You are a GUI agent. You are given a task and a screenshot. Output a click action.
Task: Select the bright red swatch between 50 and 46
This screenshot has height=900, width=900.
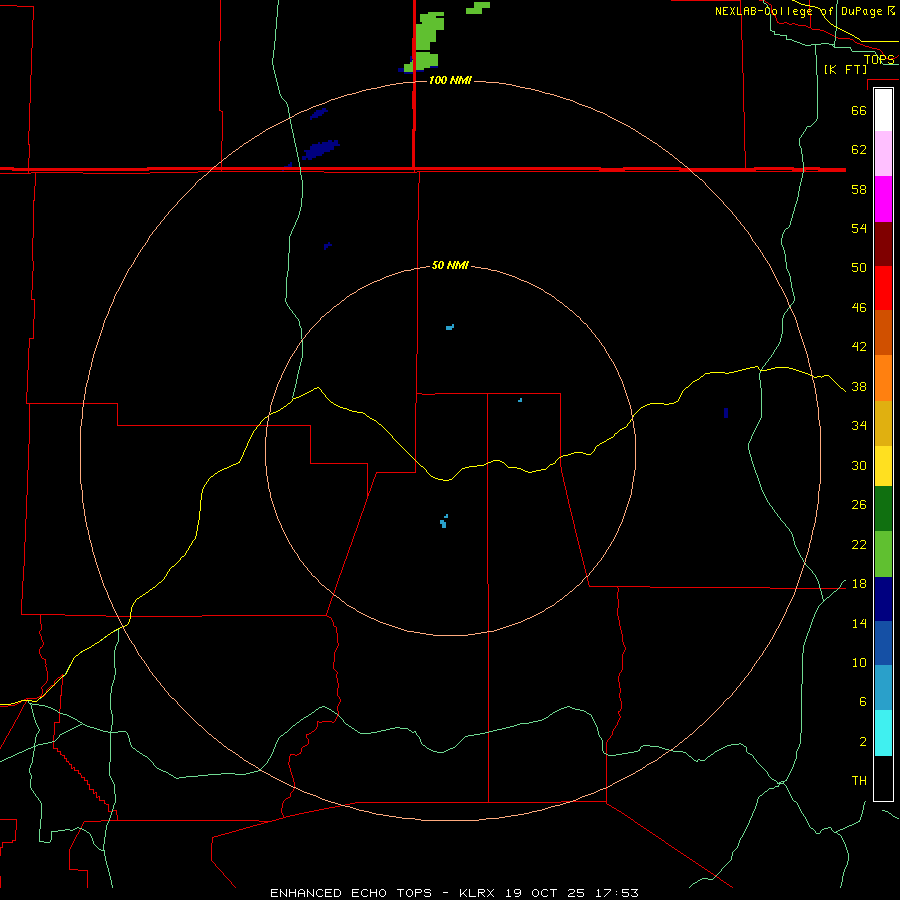click(x=883, y=288)
